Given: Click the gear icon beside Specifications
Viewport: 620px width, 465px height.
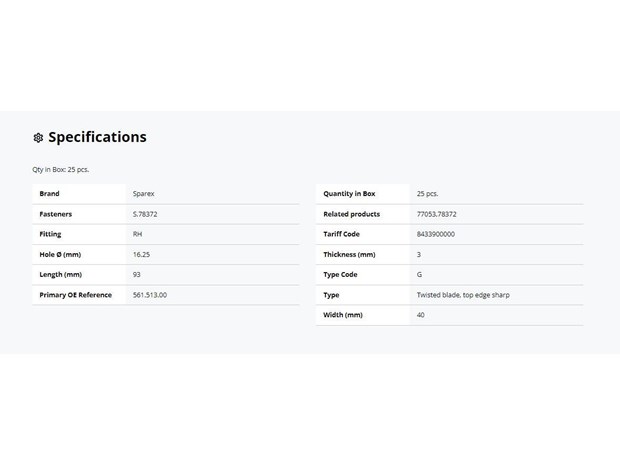Looking at the screenshot, I should [38, 138].
